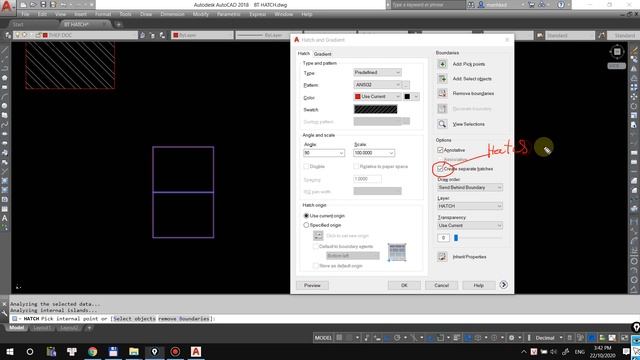This screenshot has width=640, height=360.
Task: Click the Windows Start button
Action: [9, 351]
